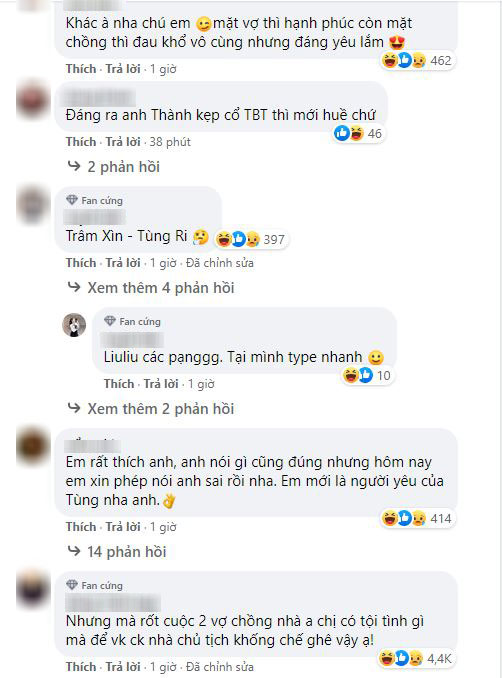Click like reaction icon beside count 46
502x678 pixels.
coord(341,134)
